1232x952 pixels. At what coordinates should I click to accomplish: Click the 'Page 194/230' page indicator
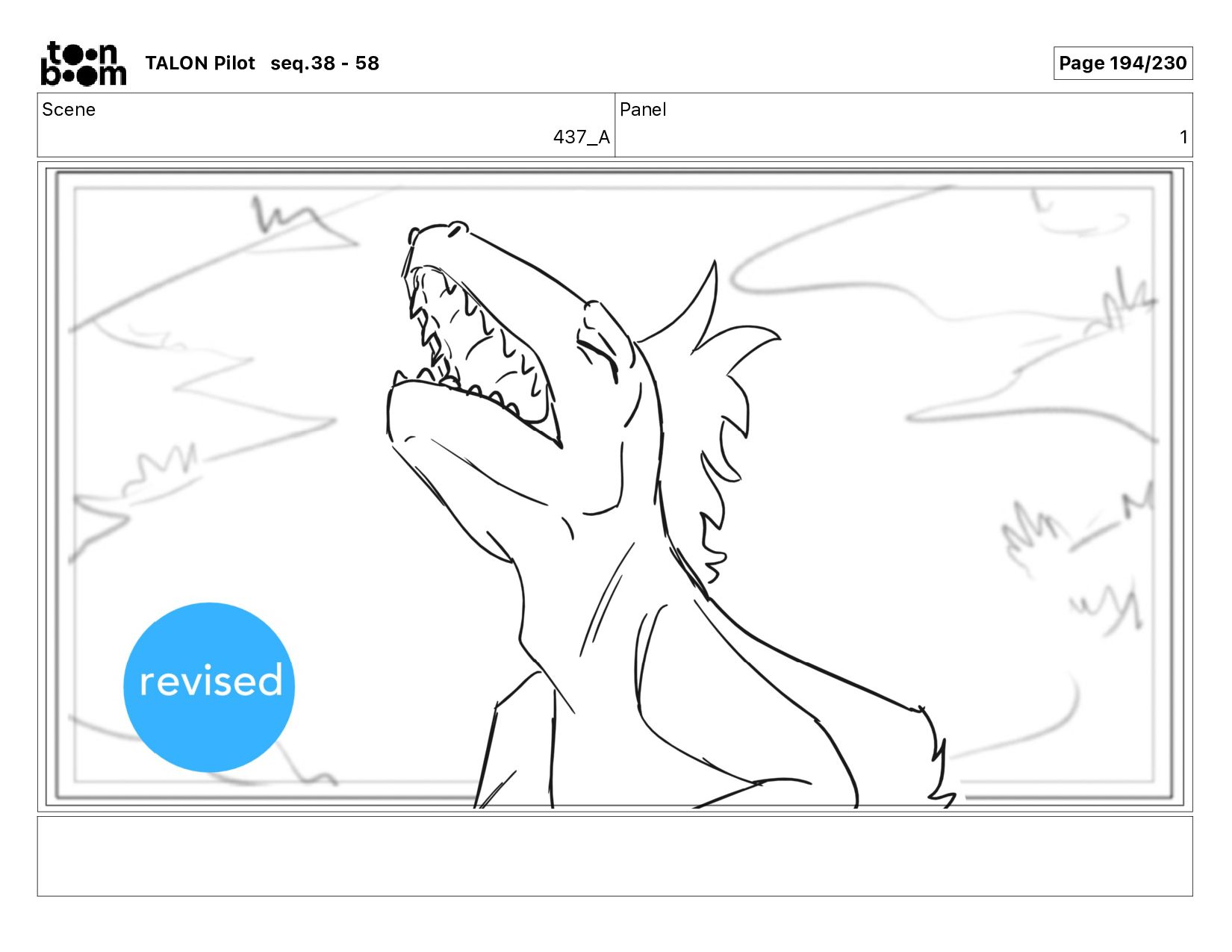[1122, 63]
